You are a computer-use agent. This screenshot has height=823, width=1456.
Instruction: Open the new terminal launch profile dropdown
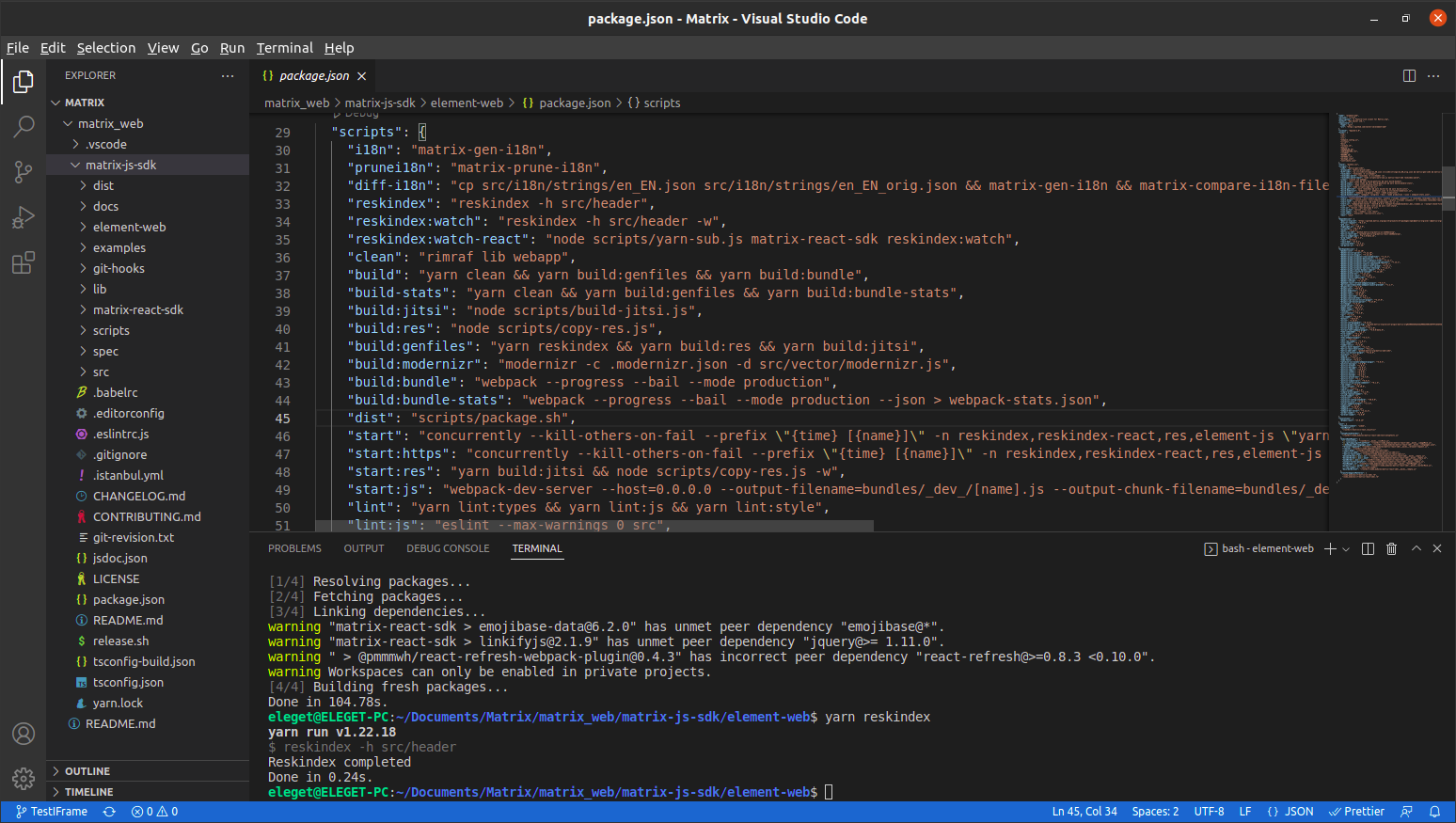[x=1346, y=549]
